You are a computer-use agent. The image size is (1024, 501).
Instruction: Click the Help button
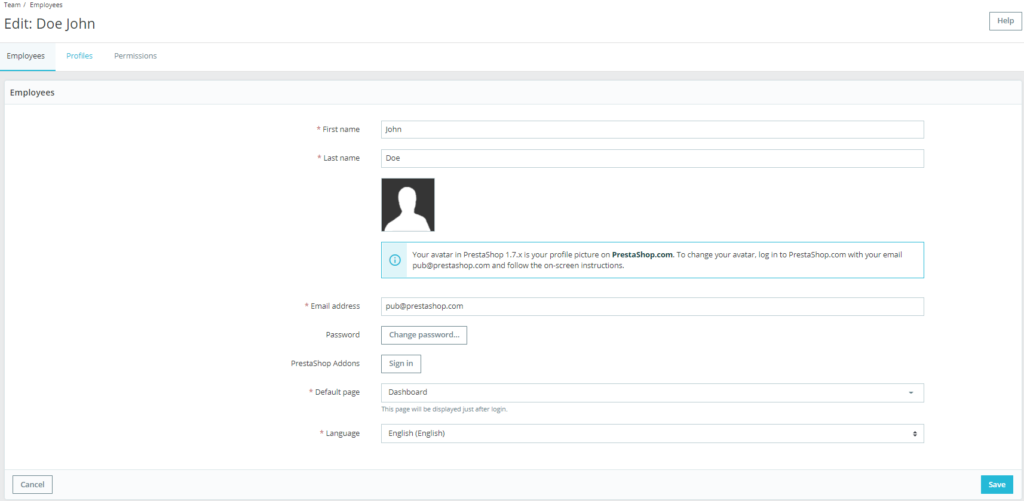click(1005, 21)
